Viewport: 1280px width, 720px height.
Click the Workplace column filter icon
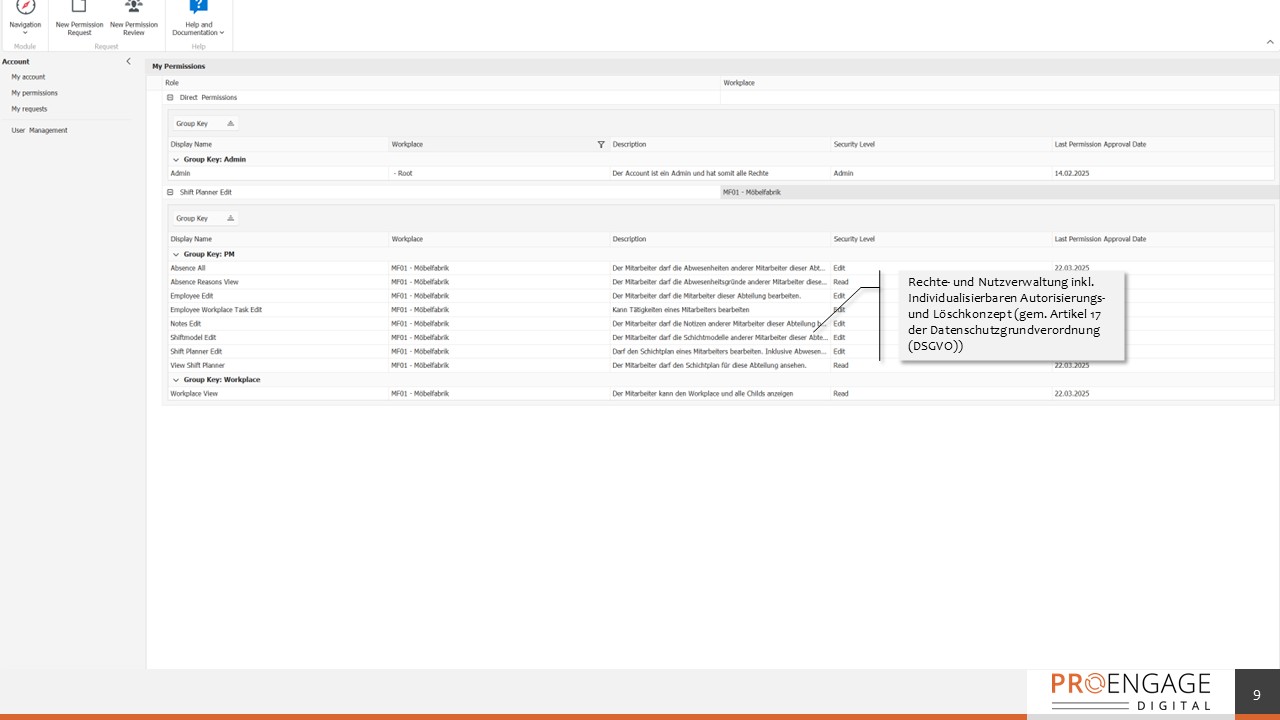coord(601,145)
